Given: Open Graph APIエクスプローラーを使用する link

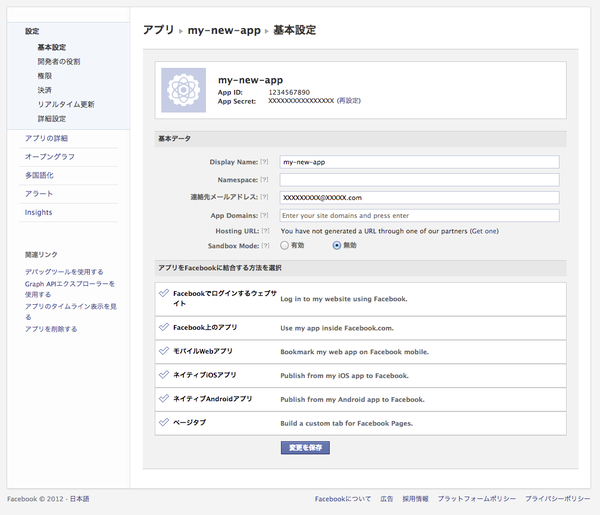Looking at the screenshot, I should tap(70, 289).
